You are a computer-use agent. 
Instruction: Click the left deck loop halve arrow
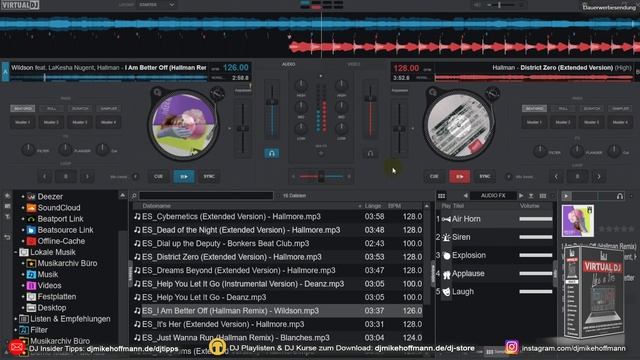pyautogui.click(x=44, y=177)
